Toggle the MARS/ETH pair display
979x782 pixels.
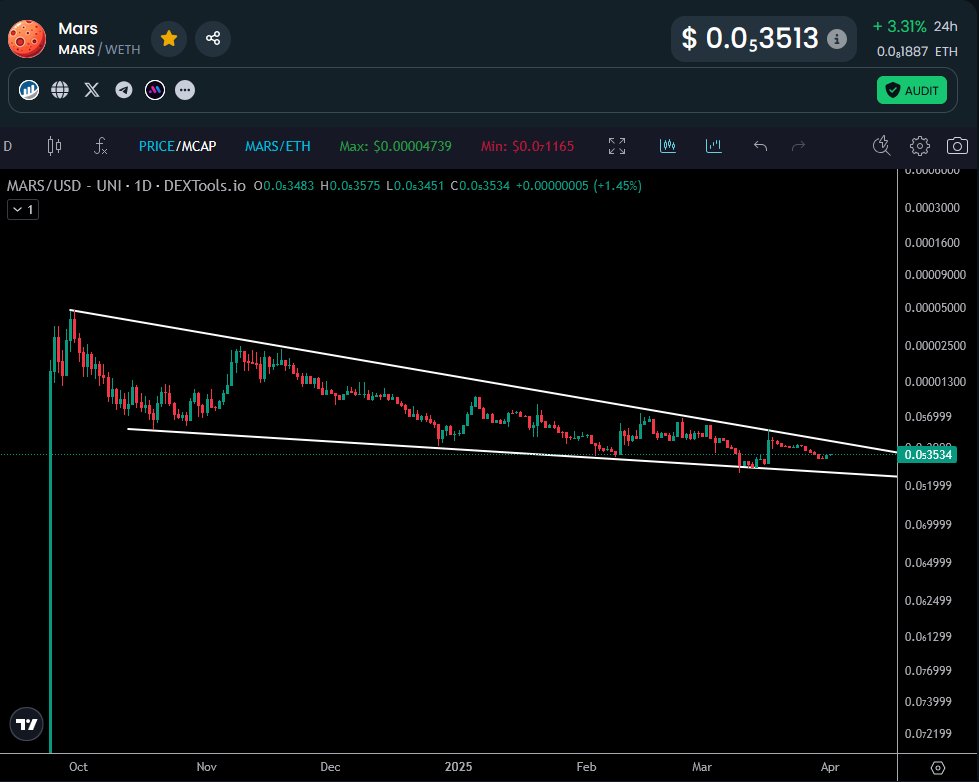pos(277,146)
